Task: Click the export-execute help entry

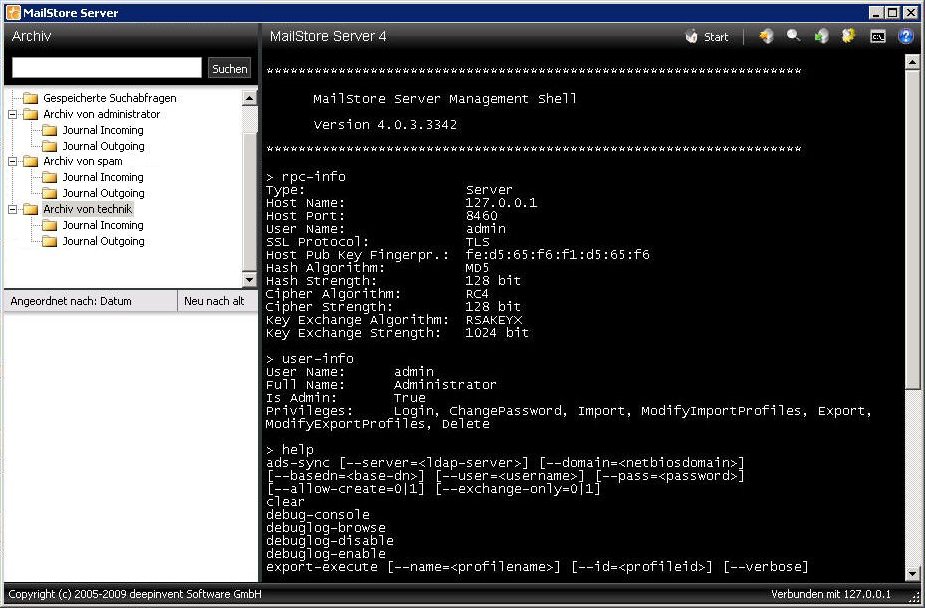Action: (x=322, y=567)
